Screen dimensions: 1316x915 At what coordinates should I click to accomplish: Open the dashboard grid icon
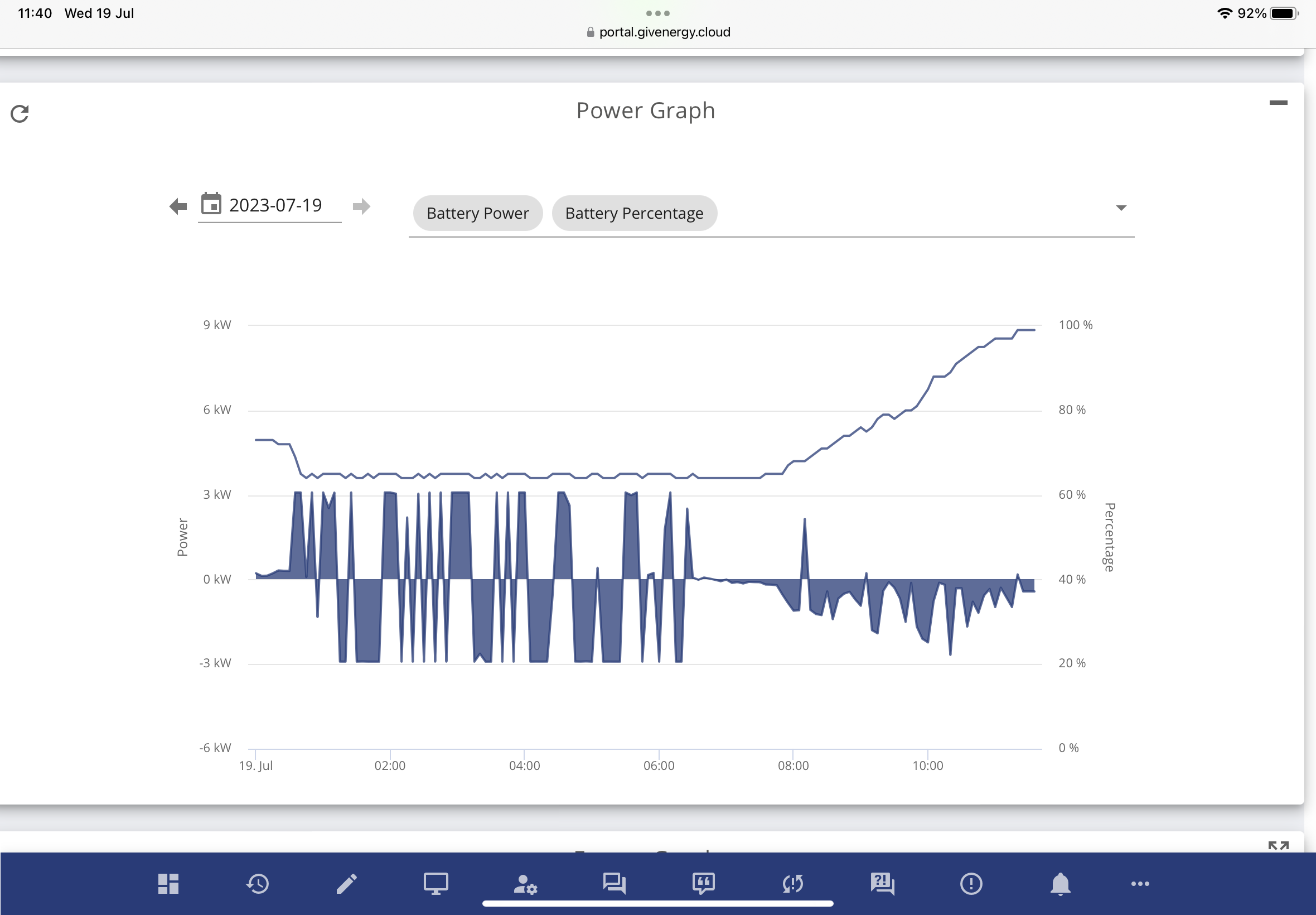point(168,883)
